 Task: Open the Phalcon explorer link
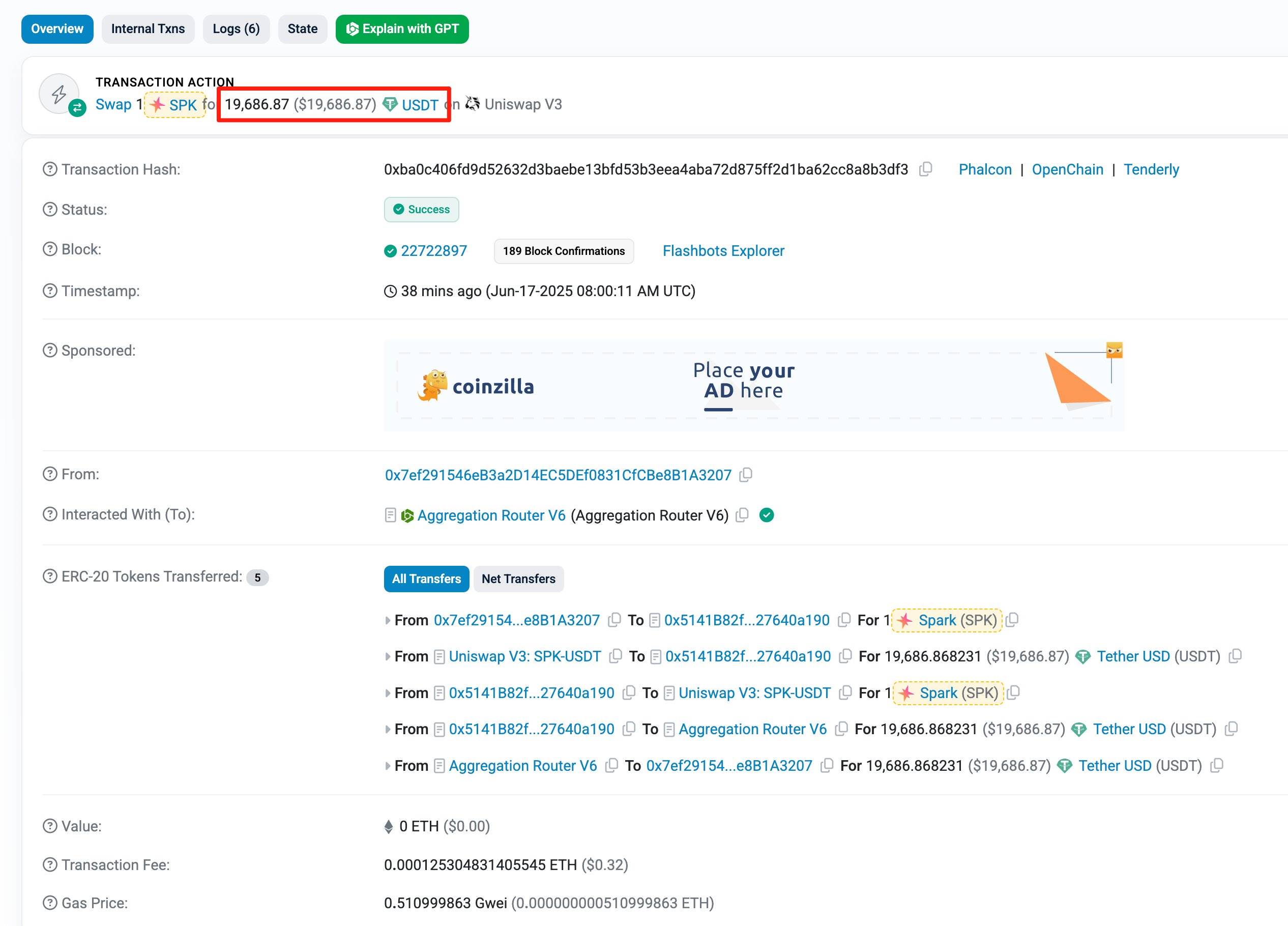click(985, 169)
